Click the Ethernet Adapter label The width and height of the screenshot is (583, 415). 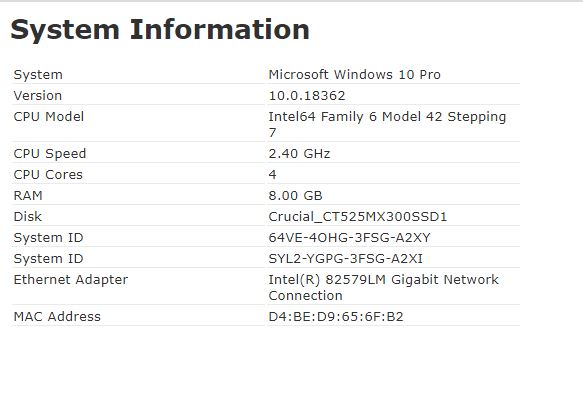tap(71, 280)
